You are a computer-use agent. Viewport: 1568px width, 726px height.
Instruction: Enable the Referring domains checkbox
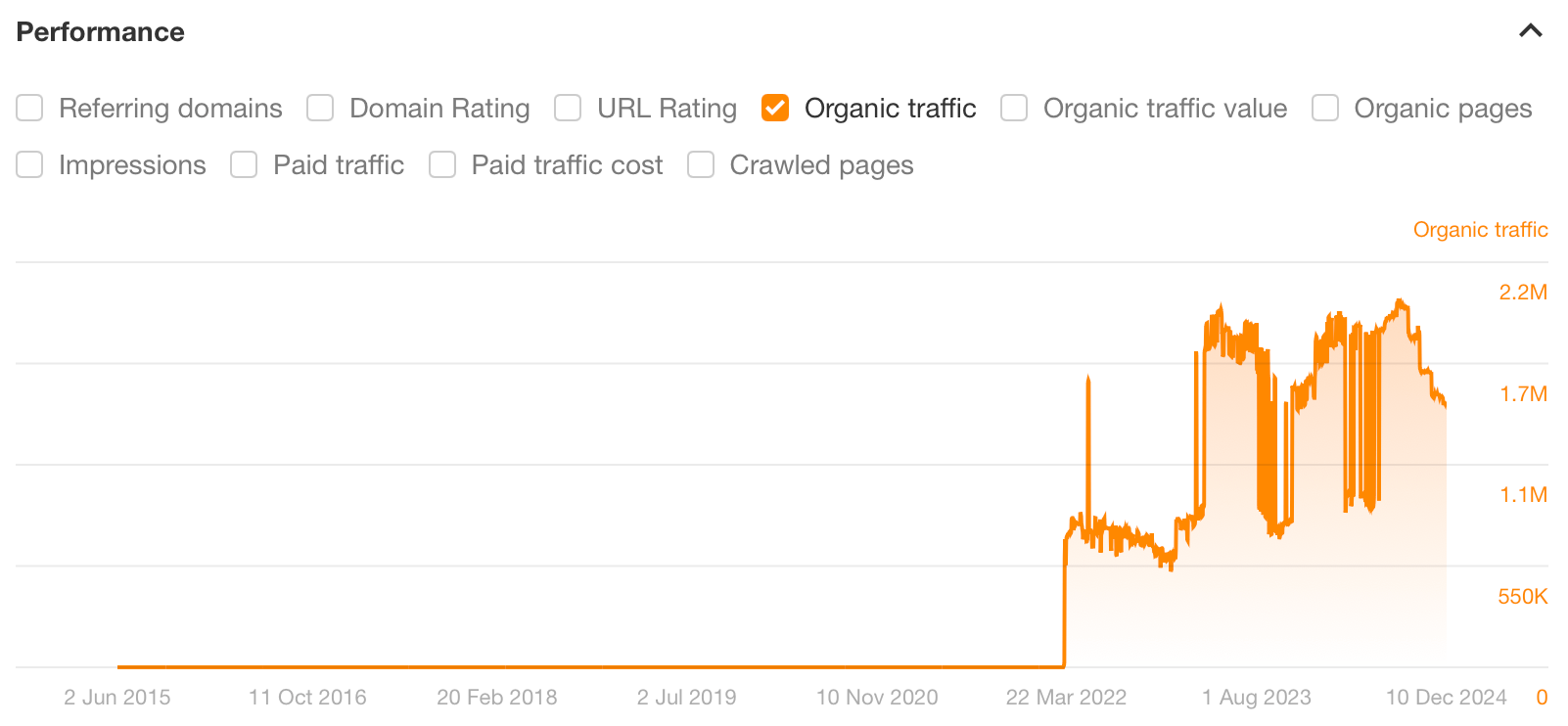29,108
